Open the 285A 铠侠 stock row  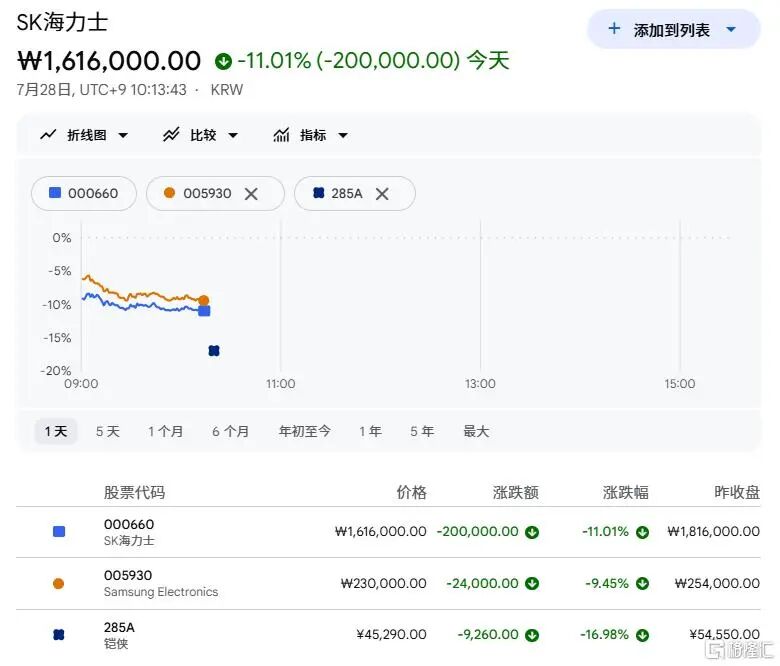pyautogui.click(x=388, y=635)
